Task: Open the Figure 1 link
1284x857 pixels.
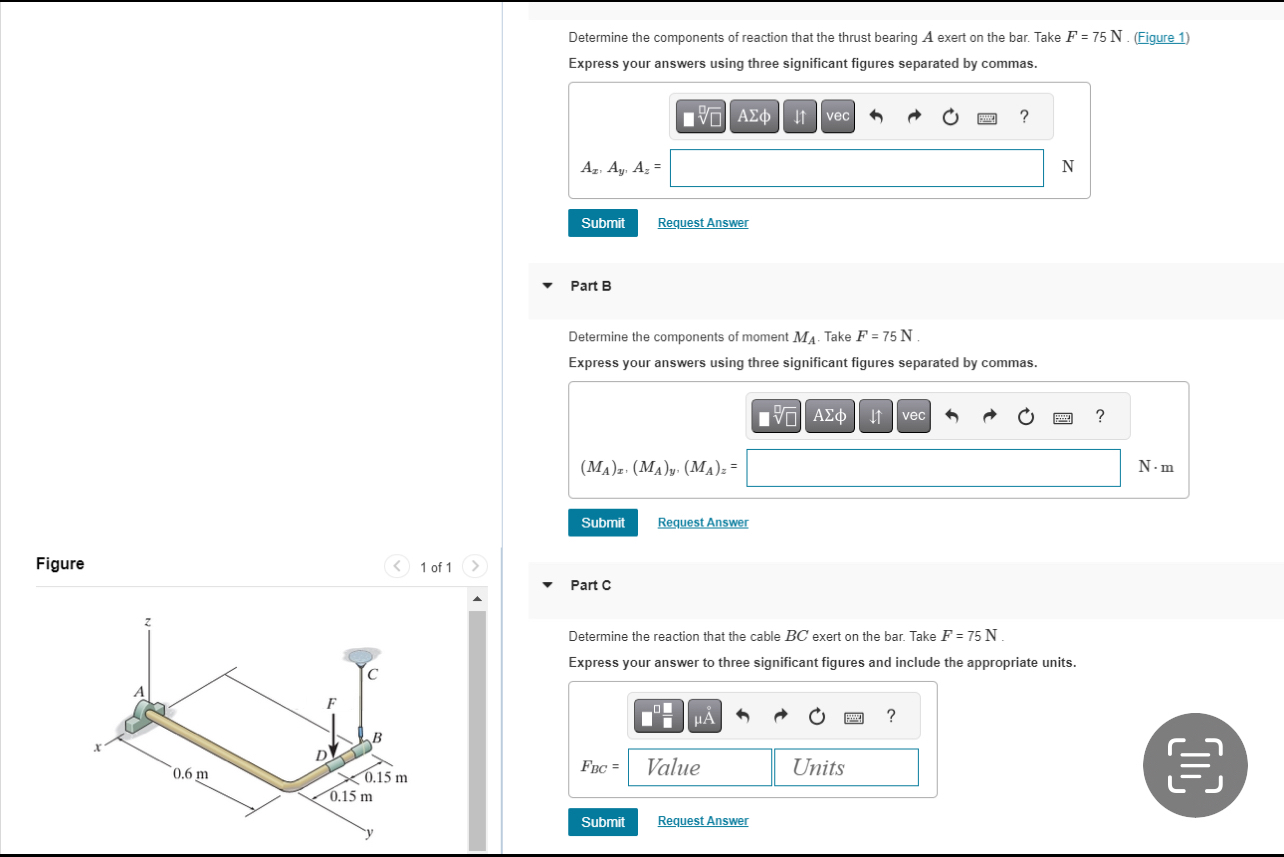Action: pos(1160,37)
